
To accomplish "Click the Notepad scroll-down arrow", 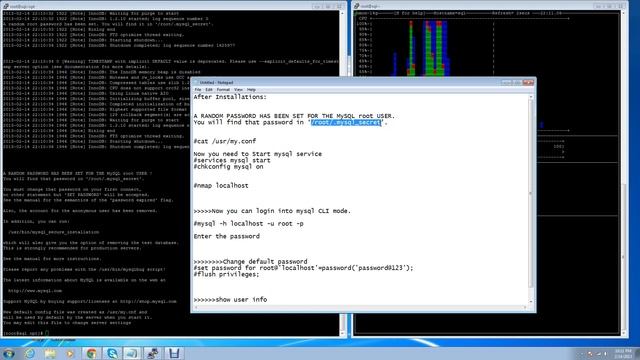I will 531,301.
